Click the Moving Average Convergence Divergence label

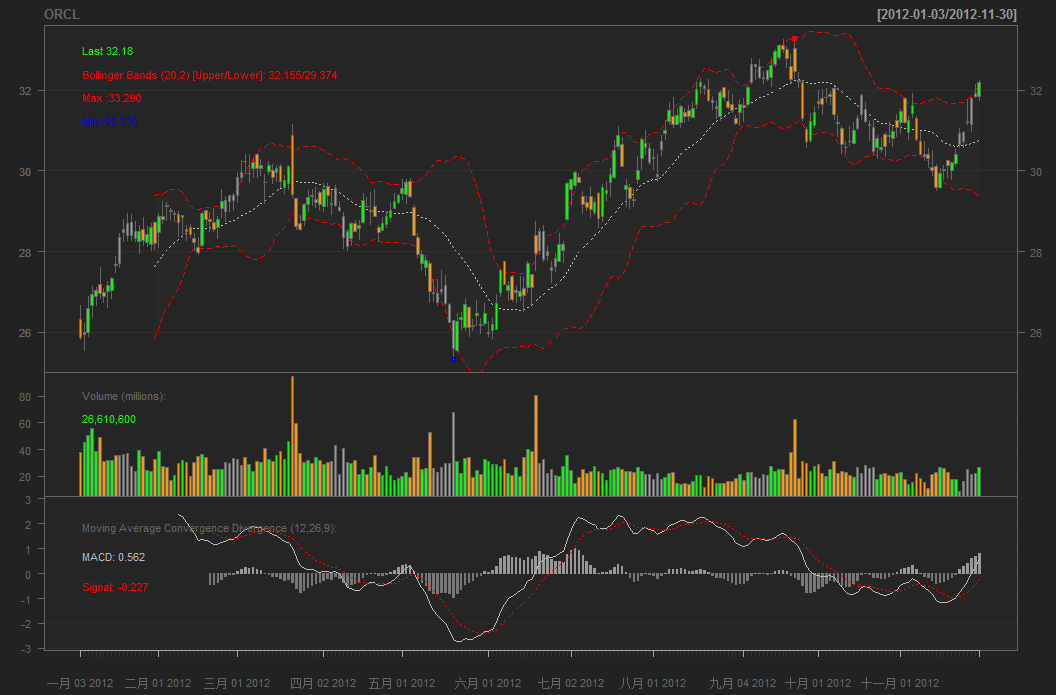click(208, 528)
